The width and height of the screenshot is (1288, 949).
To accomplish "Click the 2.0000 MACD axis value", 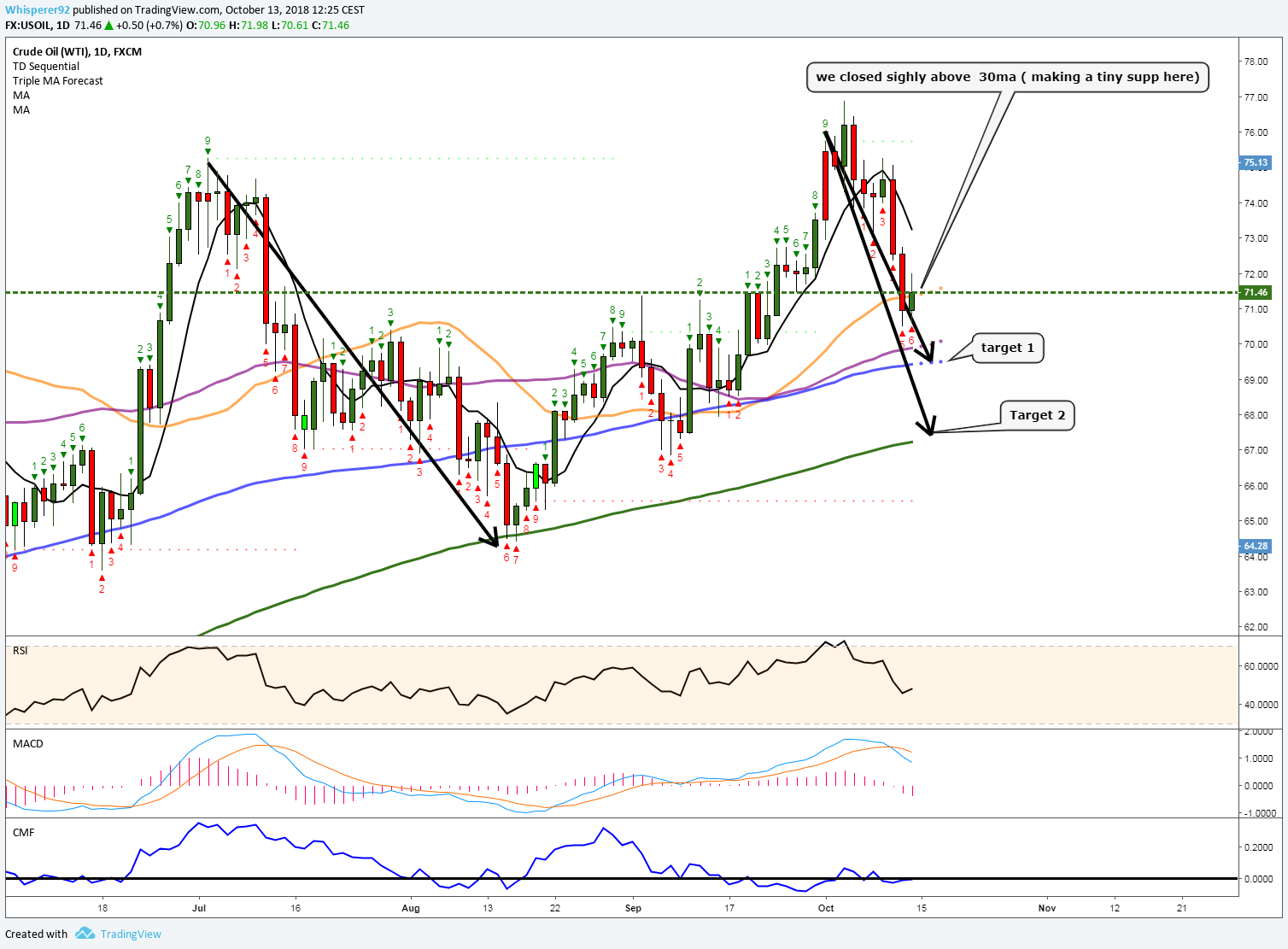I will tap(1261, 732).
